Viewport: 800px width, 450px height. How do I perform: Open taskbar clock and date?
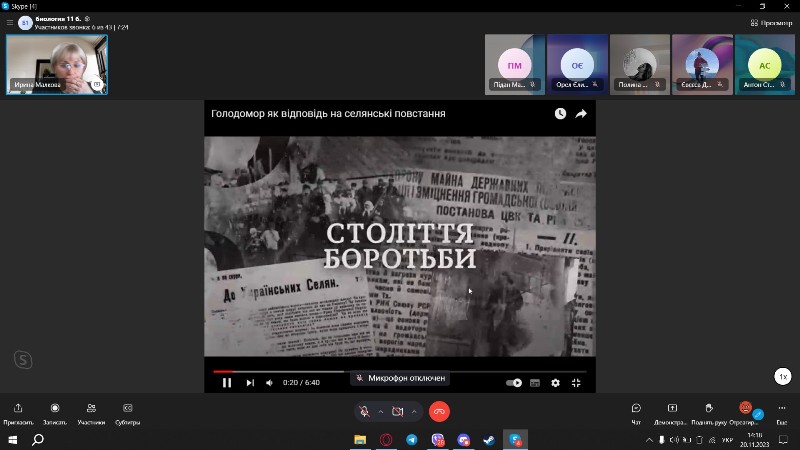pos(755,440)
